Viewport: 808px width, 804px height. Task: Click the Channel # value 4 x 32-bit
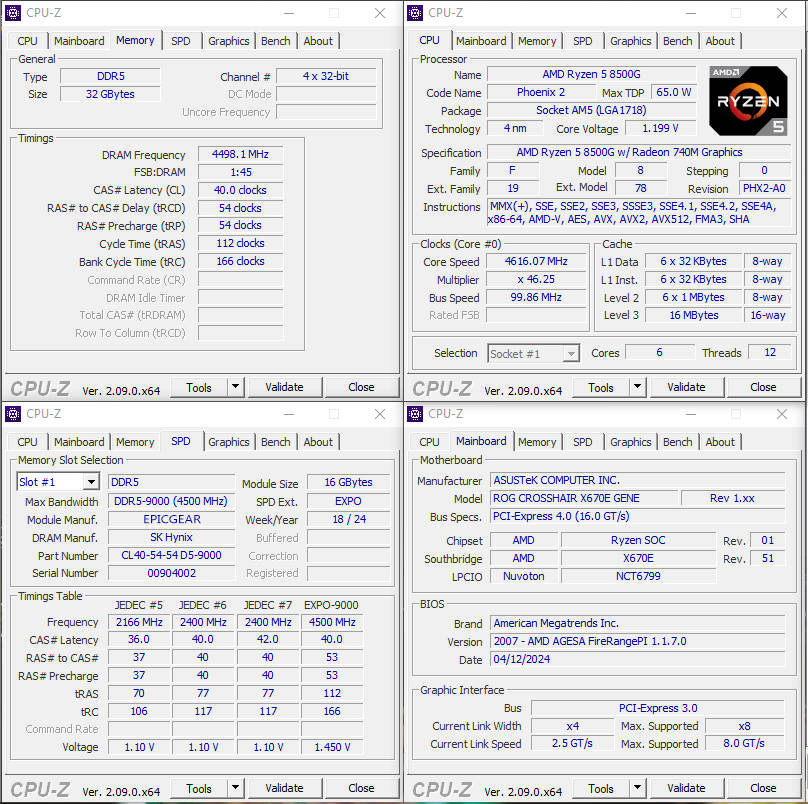pos(326,76)
